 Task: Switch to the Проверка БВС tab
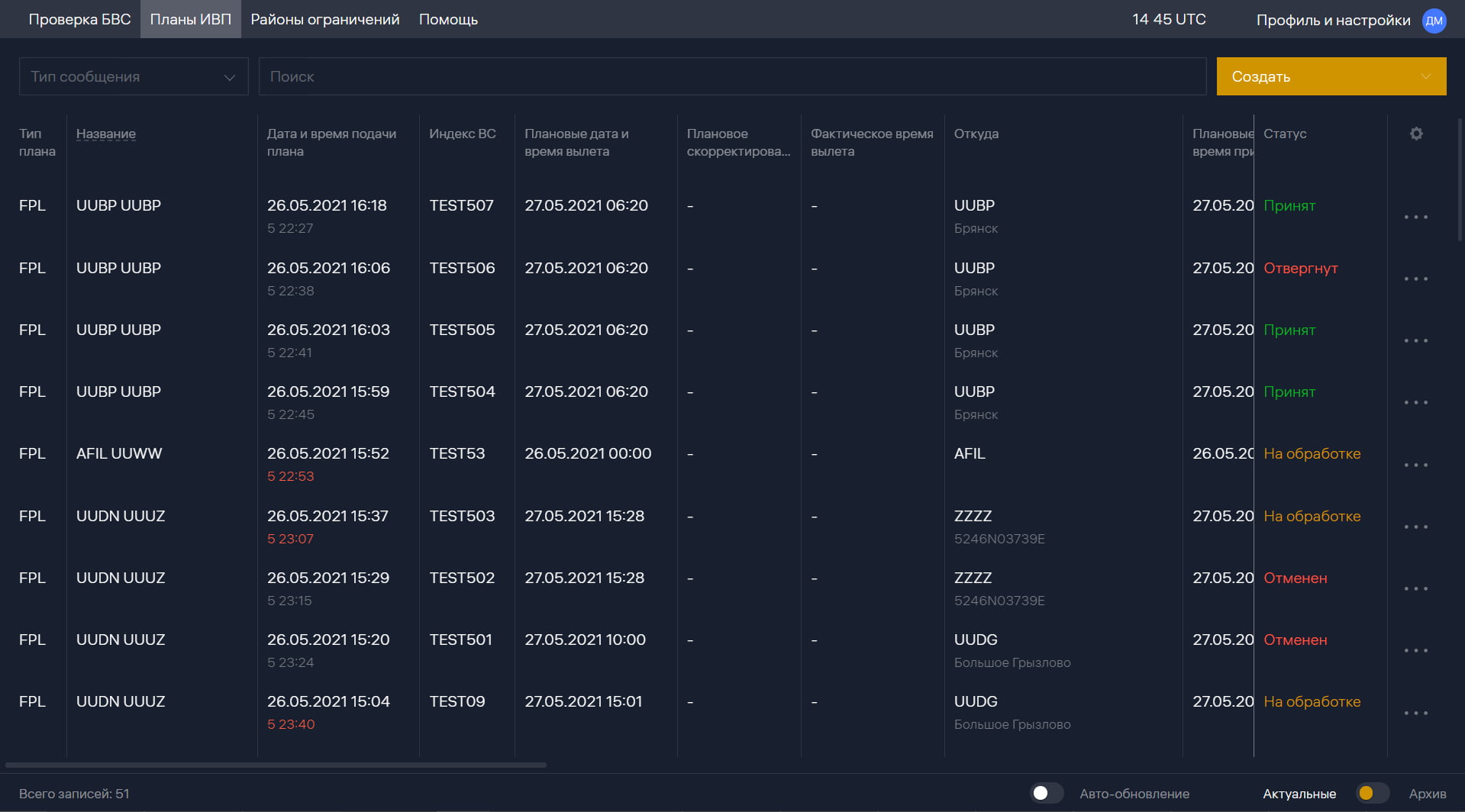coord(79,20)
